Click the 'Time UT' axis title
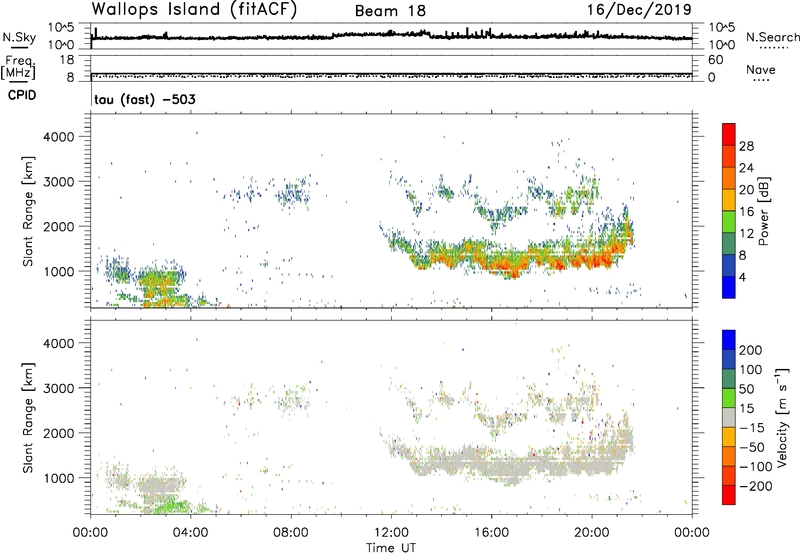This screenshot has height=554, width=800. 391,548
